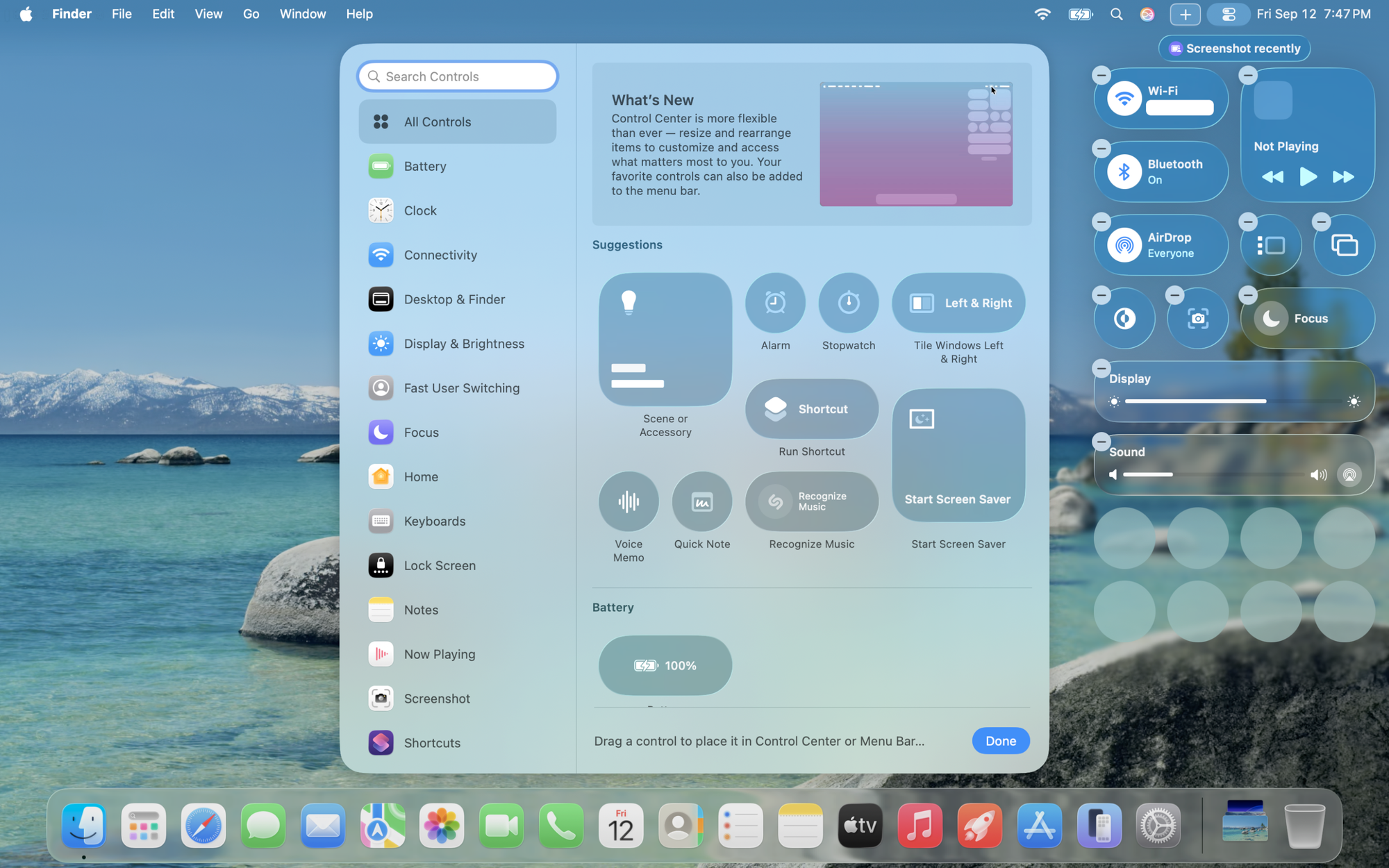Click the Stopwatch control icon

click(x=848, y=303)
